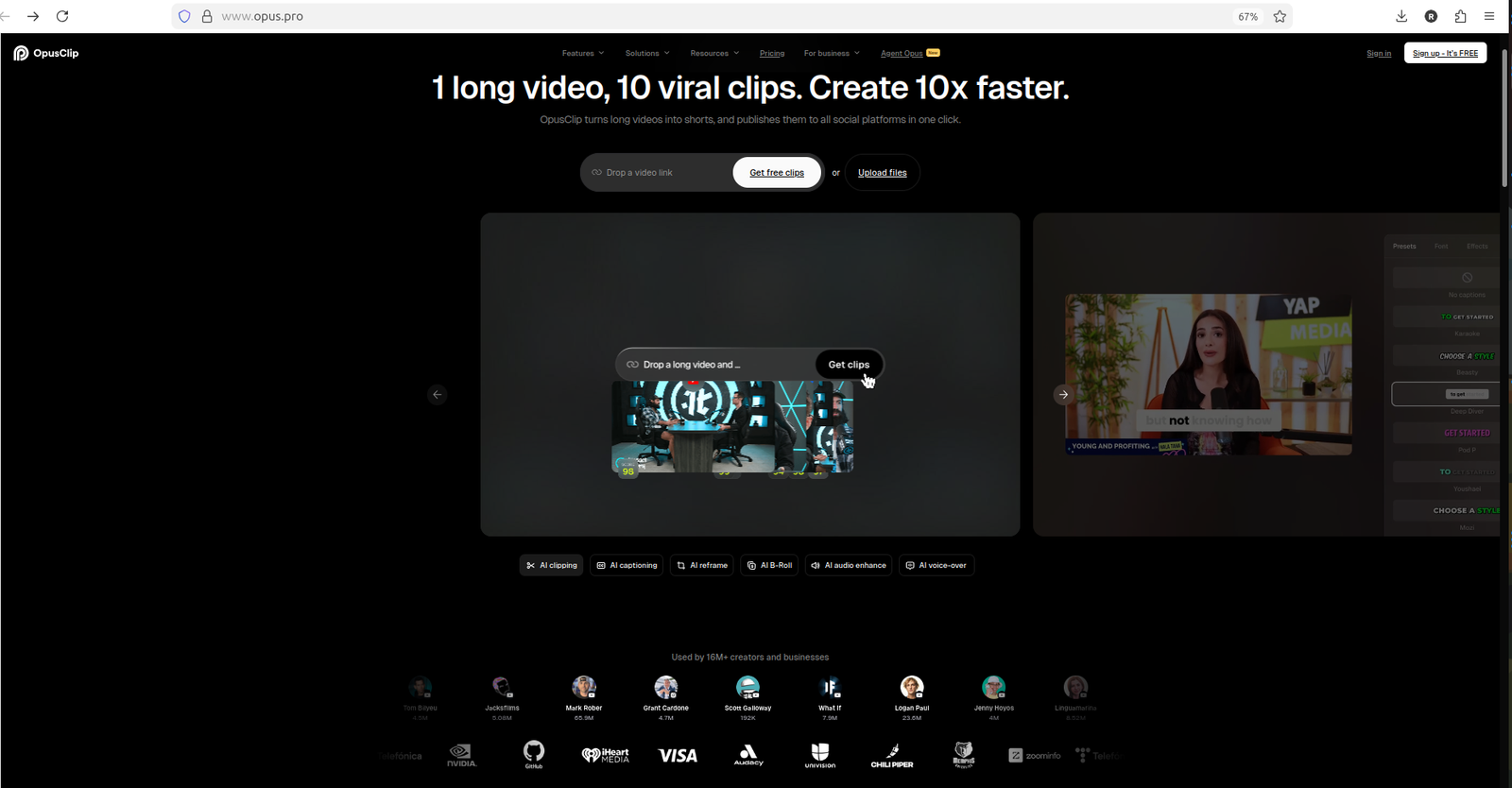Select the Deep Diver caption preset
The image size is (1512, 788).
click(x=1446, y=394)
